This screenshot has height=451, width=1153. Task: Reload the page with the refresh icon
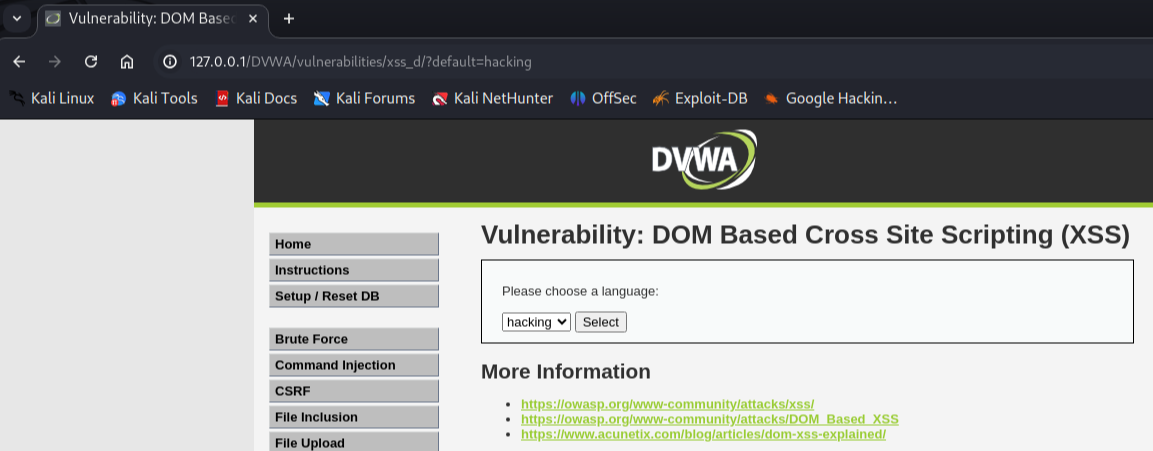[x=91, y=62]
